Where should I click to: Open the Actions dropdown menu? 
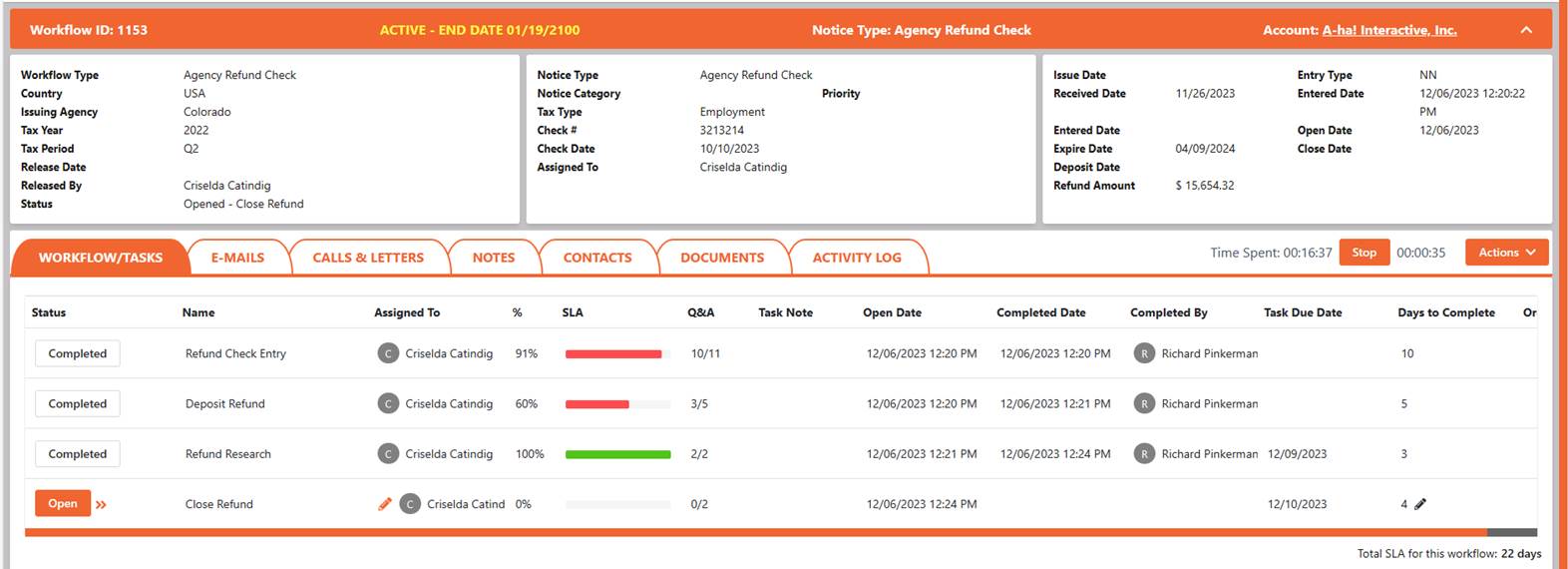point(1506,253)
